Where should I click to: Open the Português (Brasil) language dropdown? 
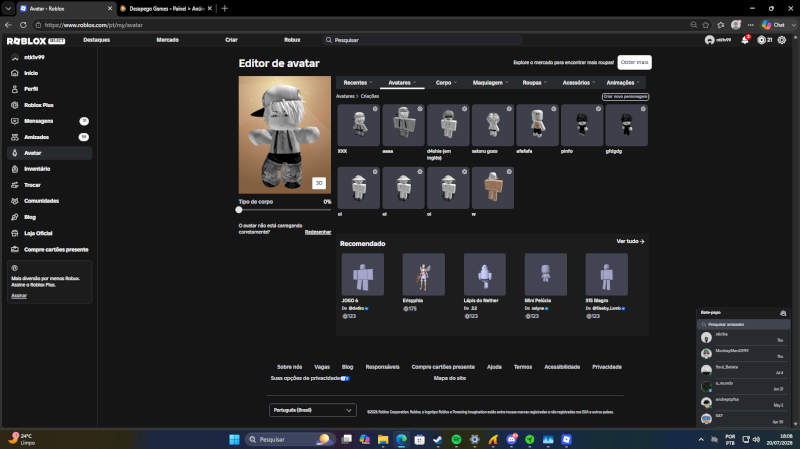(x=312, y=410)
